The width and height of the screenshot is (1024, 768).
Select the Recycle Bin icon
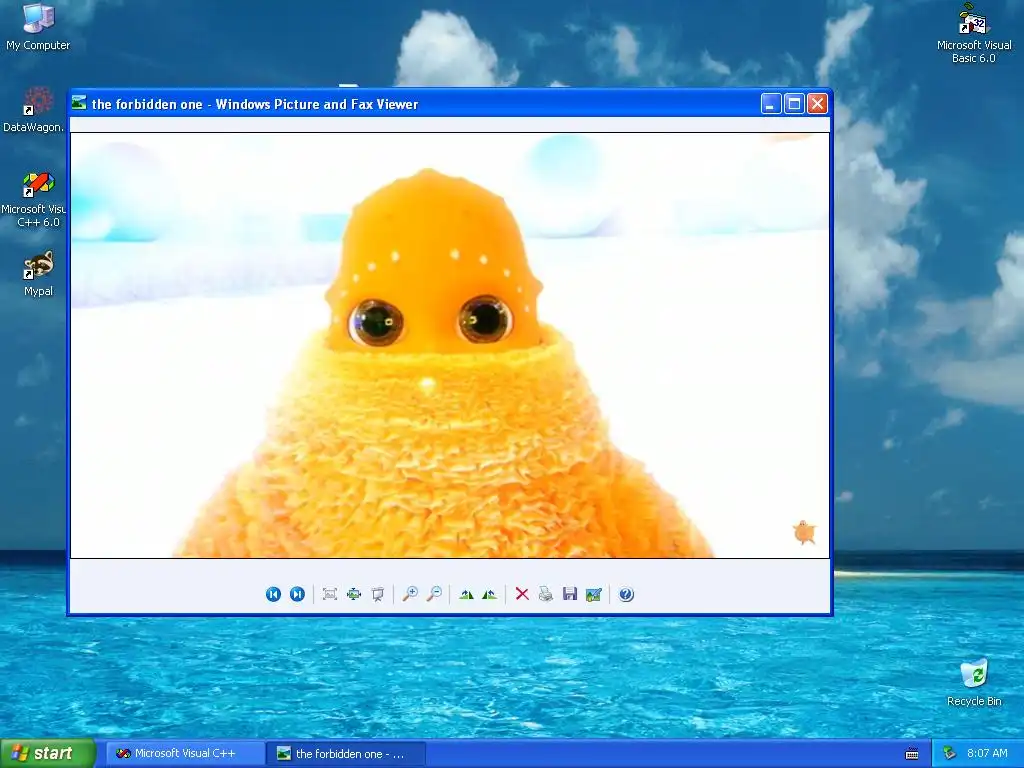974,683
